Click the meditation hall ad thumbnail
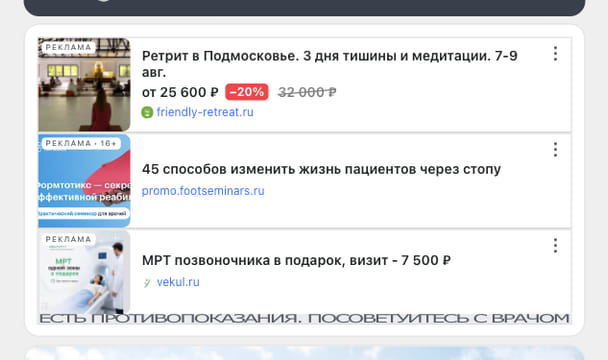The height and width of the screenshot is (360, 608). coord(84,85)
